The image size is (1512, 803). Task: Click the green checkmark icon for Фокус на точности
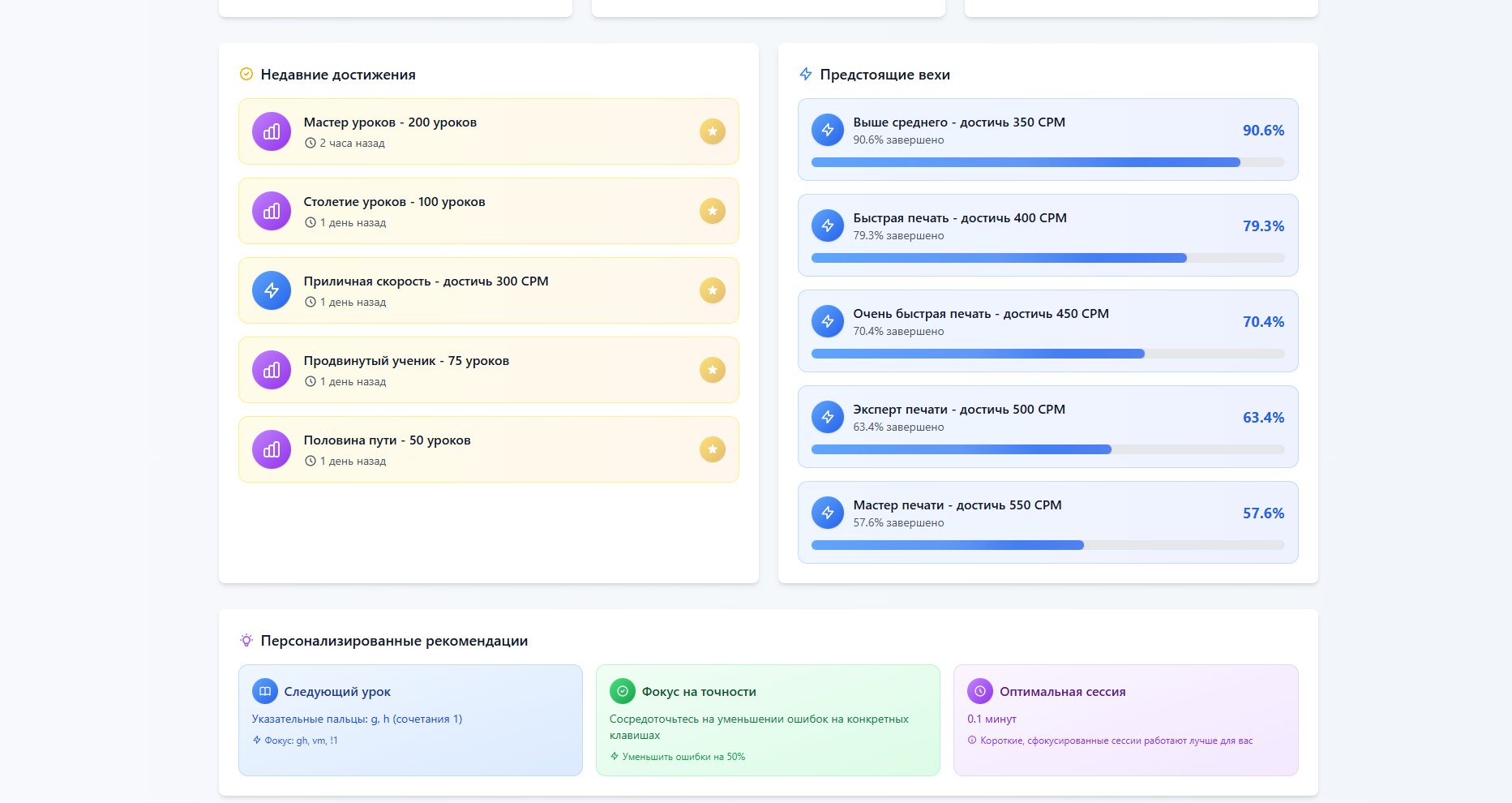pyautogui.click(x=623, y=691)
